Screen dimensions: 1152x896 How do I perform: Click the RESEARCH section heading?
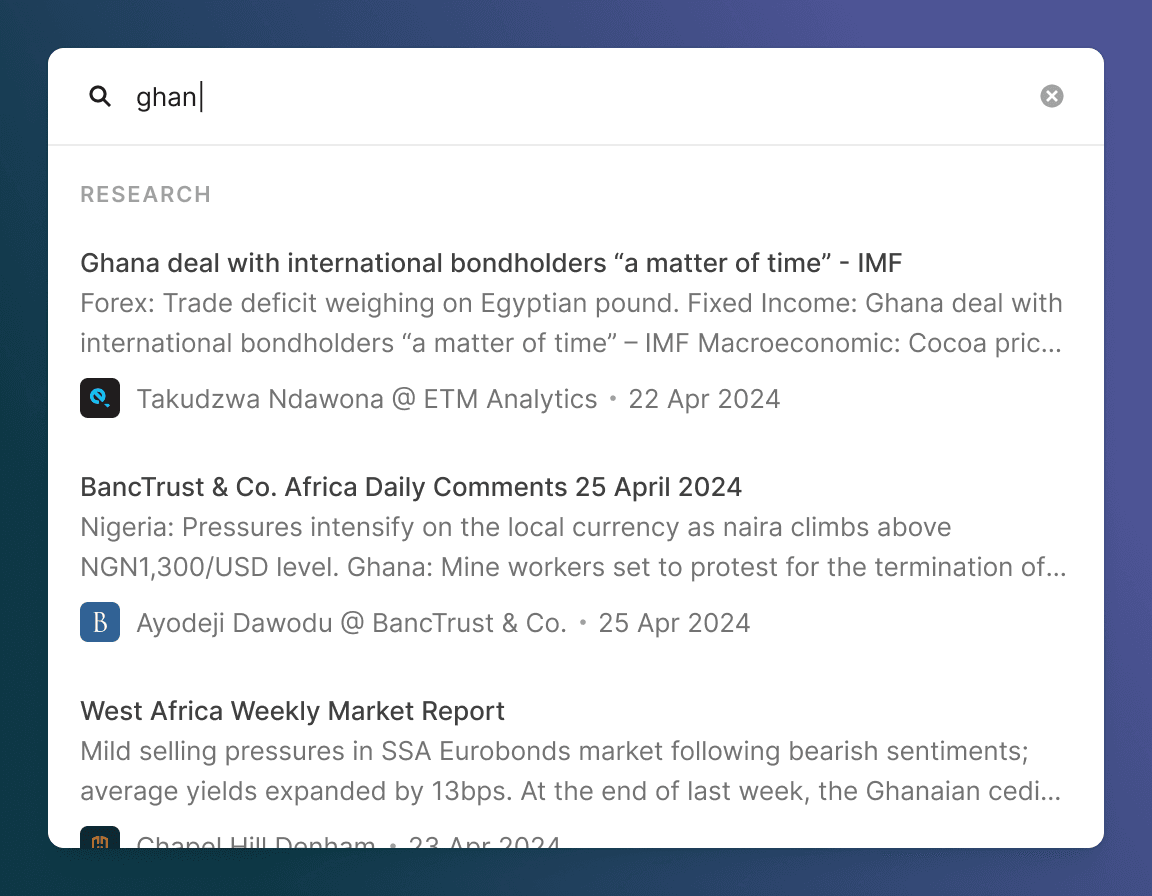click(145, 195)
